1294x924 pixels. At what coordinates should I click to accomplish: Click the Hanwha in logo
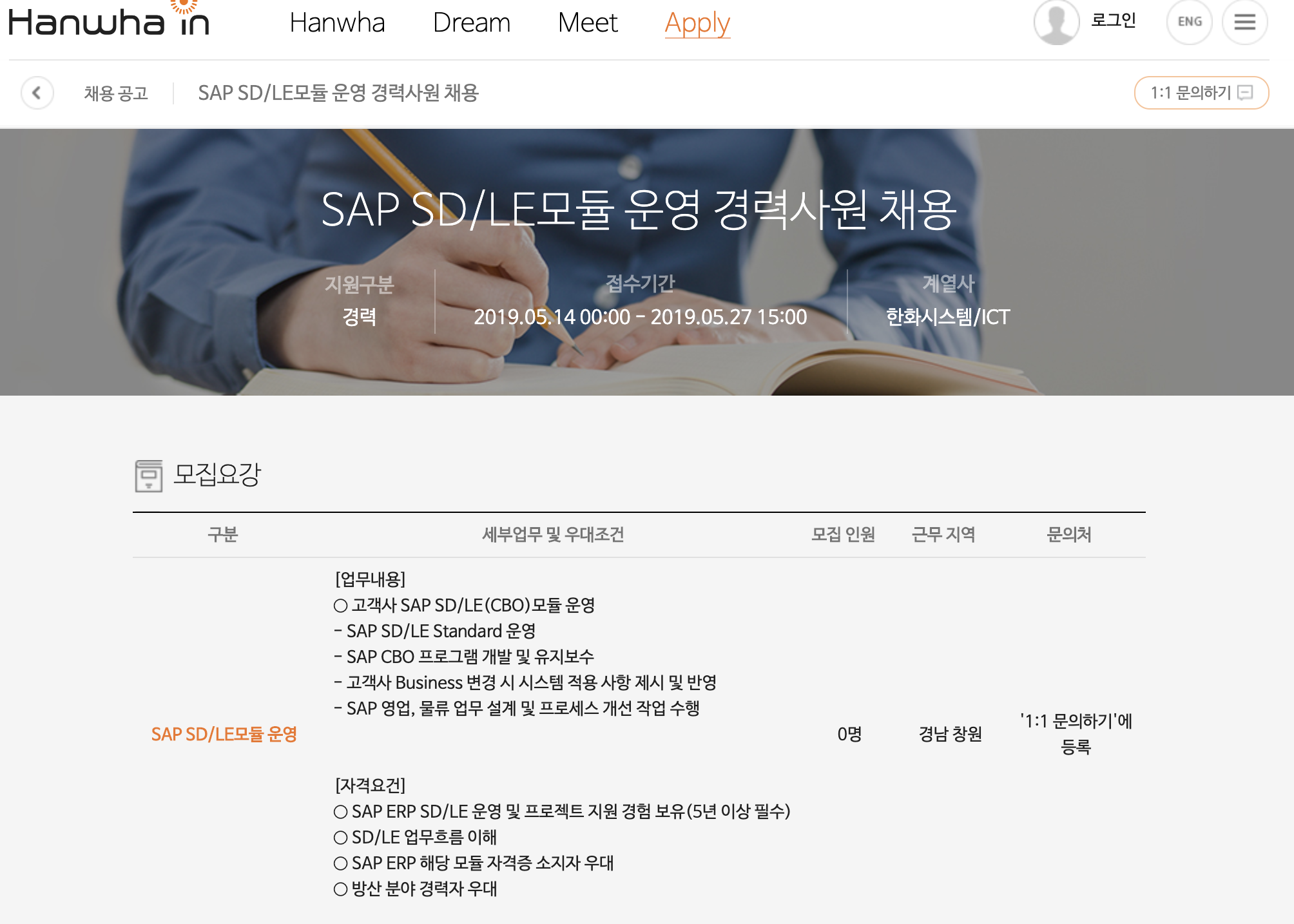109,19
